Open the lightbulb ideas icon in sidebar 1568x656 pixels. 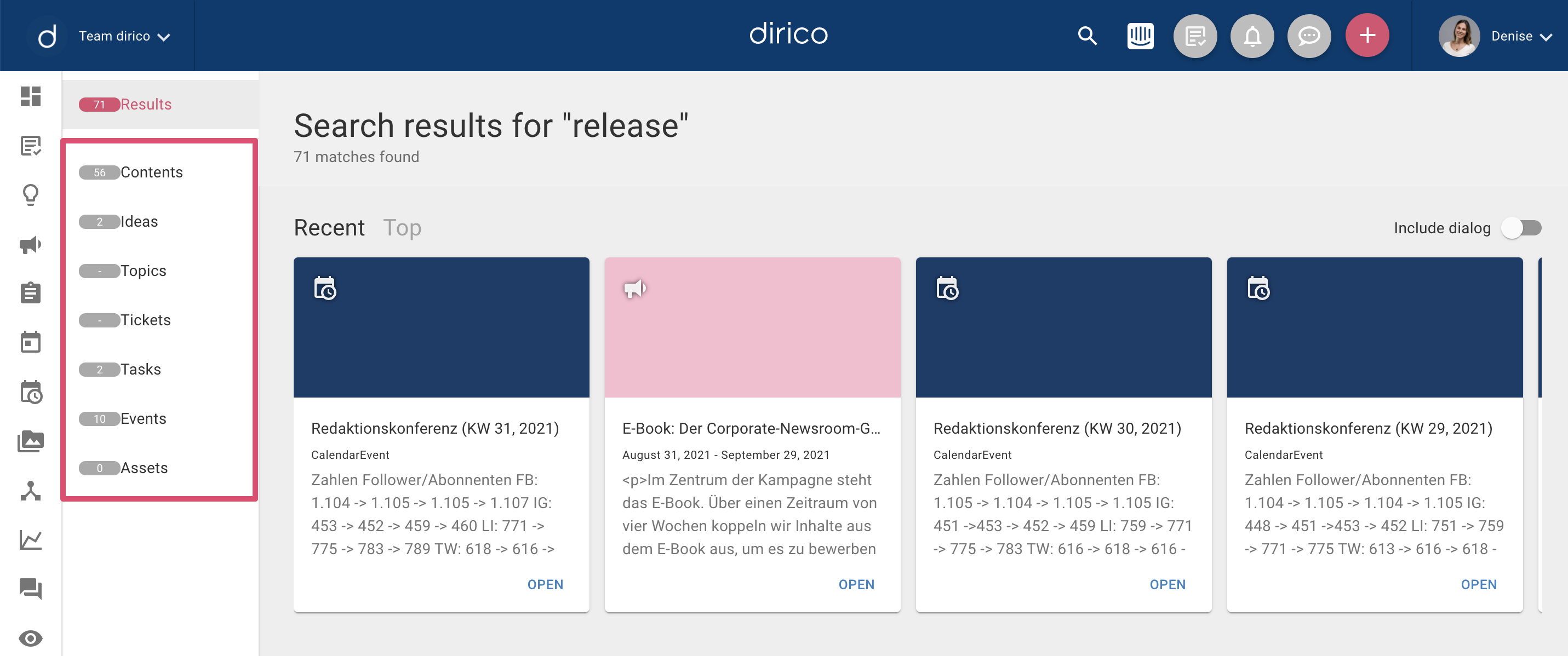31,195
